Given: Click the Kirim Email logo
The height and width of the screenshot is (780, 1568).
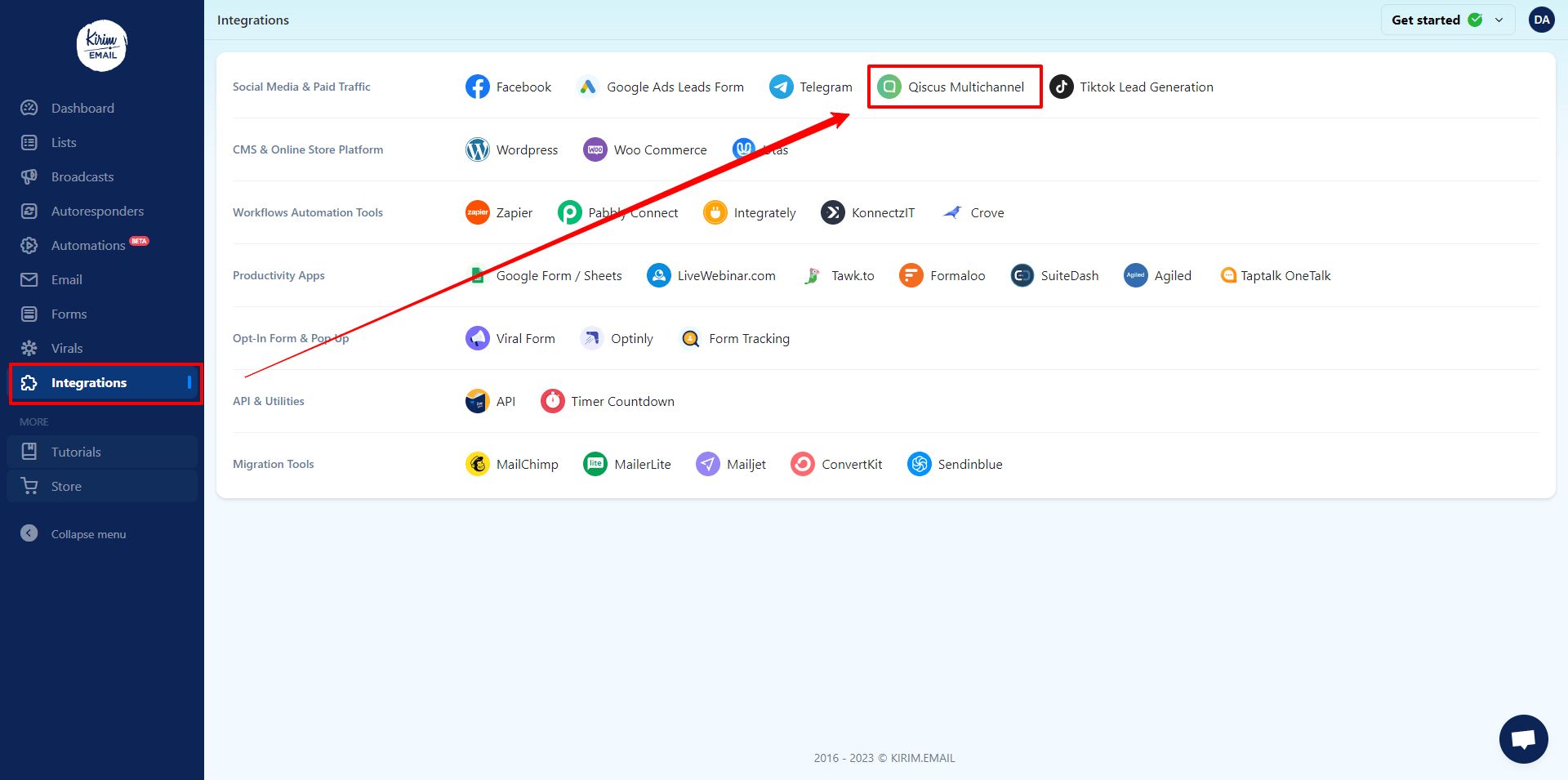Looking at the screenshot, I should point(102,46).
